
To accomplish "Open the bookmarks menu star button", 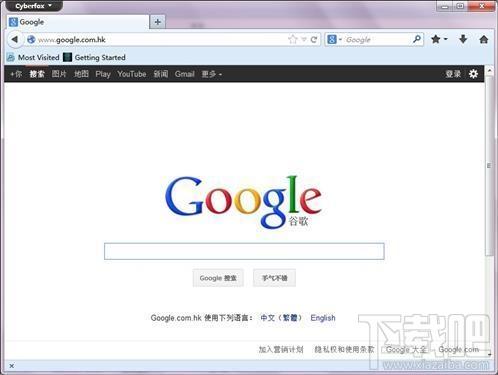I will (x=439, y=39).
